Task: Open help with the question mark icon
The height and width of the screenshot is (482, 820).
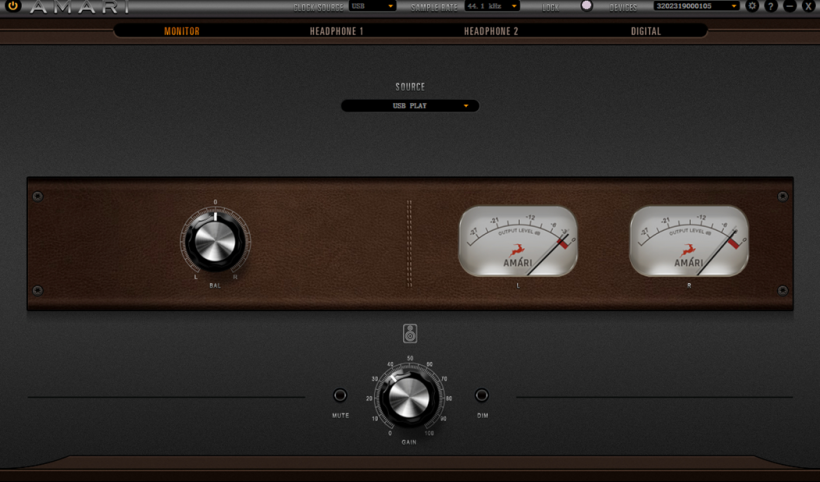Action: (x=771, y=6)
